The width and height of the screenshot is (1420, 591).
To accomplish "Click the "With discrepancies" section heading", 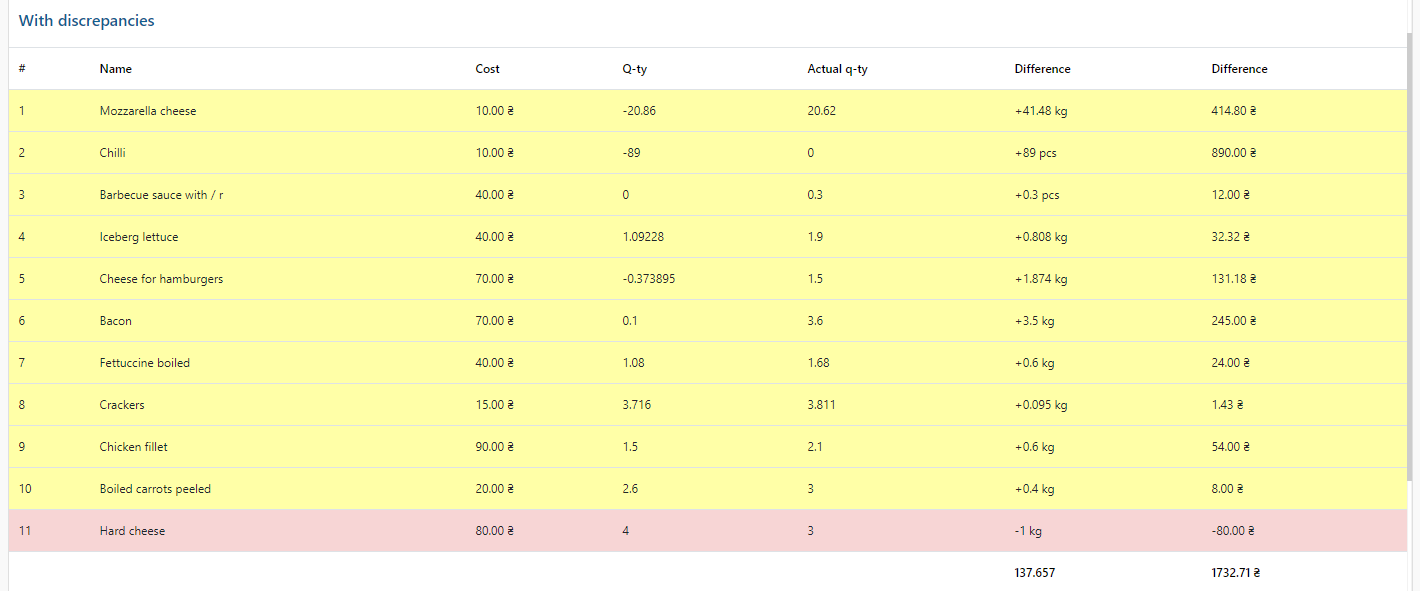I will point(86,21).
